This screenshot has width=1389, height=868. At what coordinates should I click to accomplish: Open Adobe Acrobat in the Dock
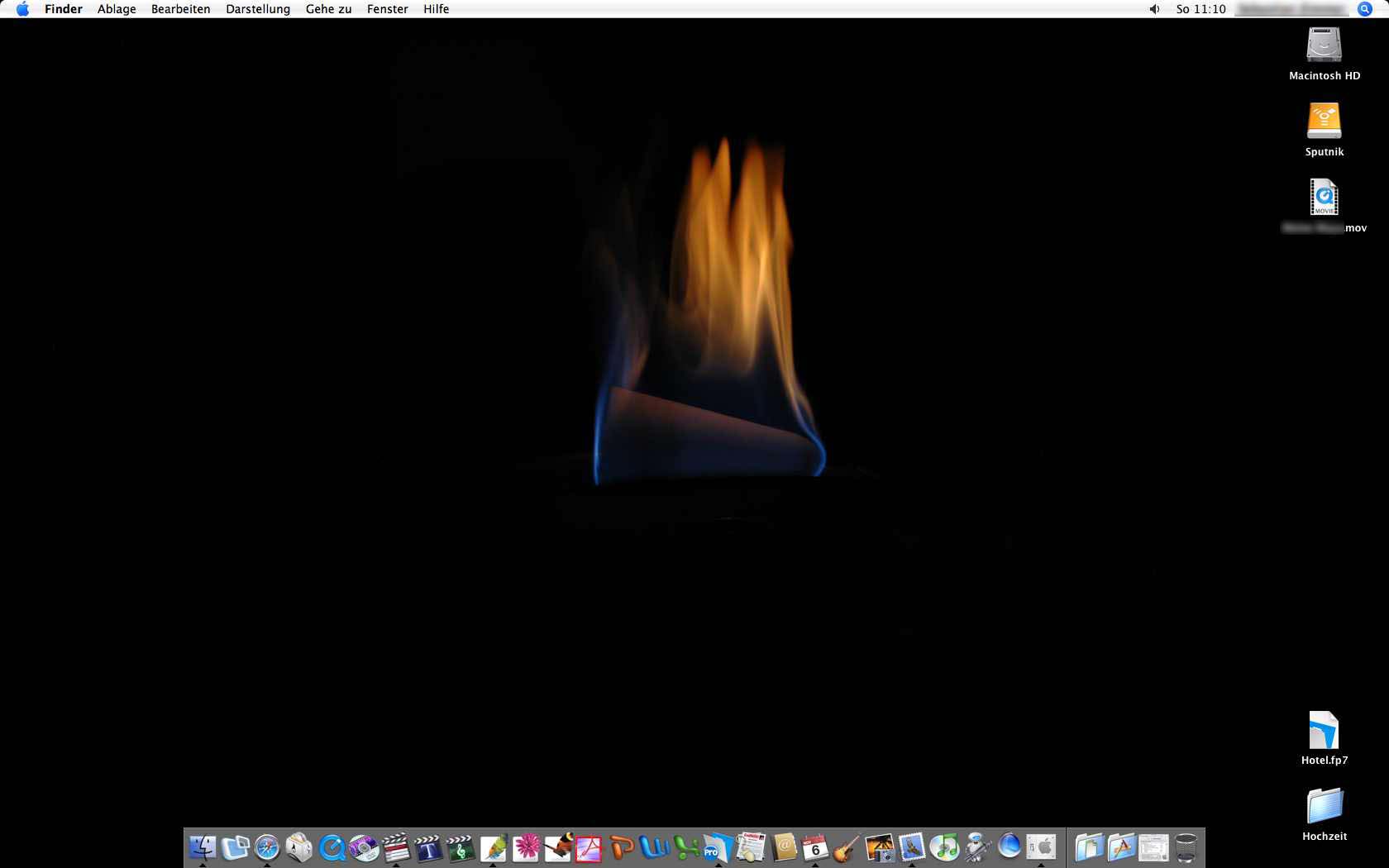(589, 847)
